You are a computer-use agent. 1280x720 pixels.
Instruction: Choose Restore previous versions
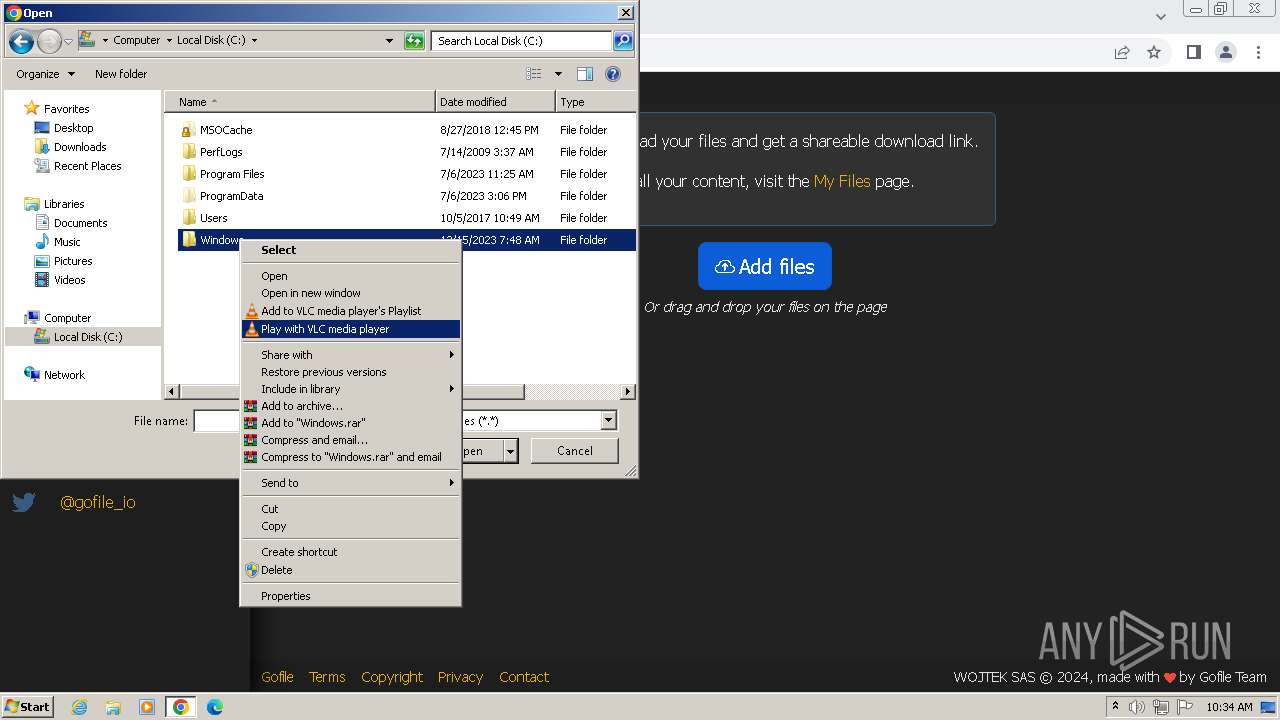[x=350, y=372]
